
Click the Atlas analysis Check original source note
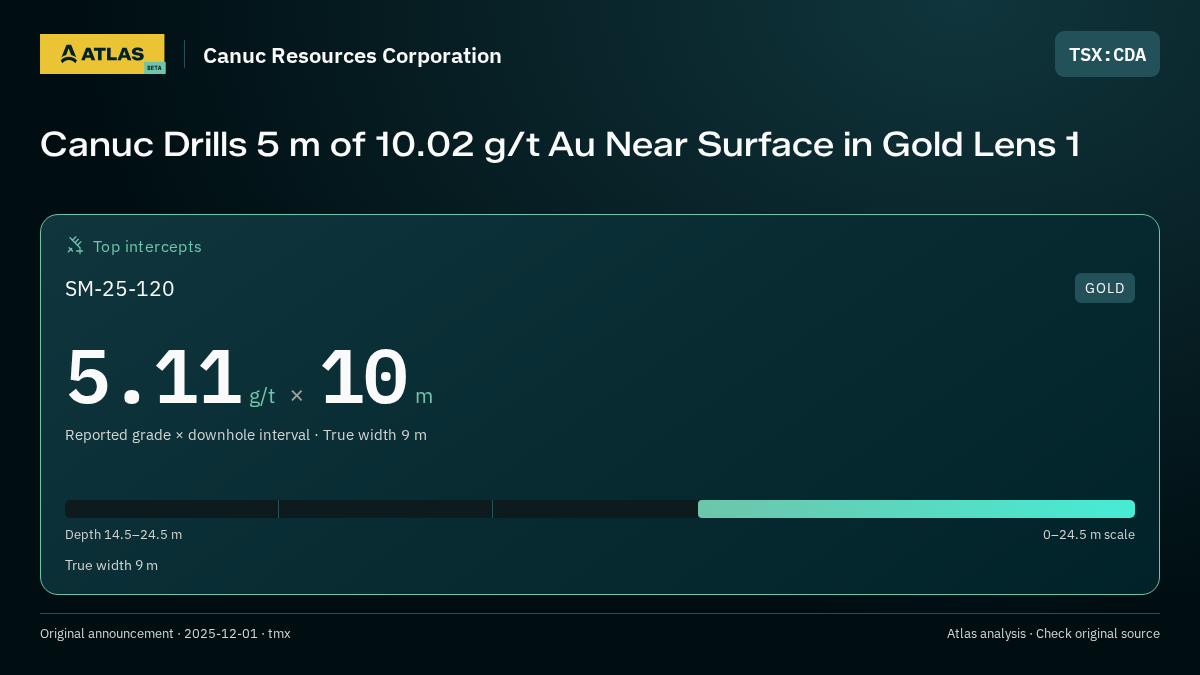pos(1053,633)
